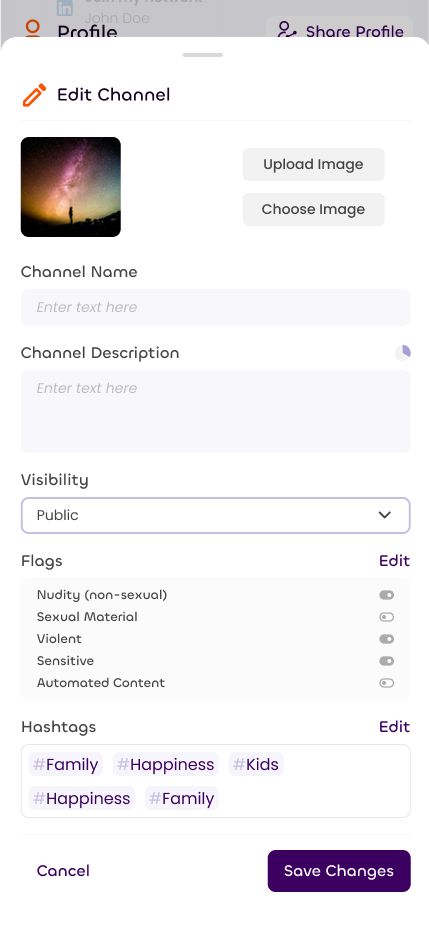Screen dimensions: 429x926
Task: Click the Upload Image button
Action: coord(313,164)
